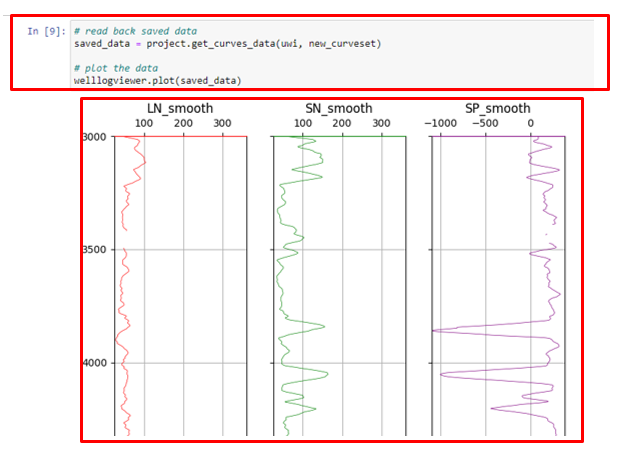Click the '# read back saved data' comment

click(135, 31)
